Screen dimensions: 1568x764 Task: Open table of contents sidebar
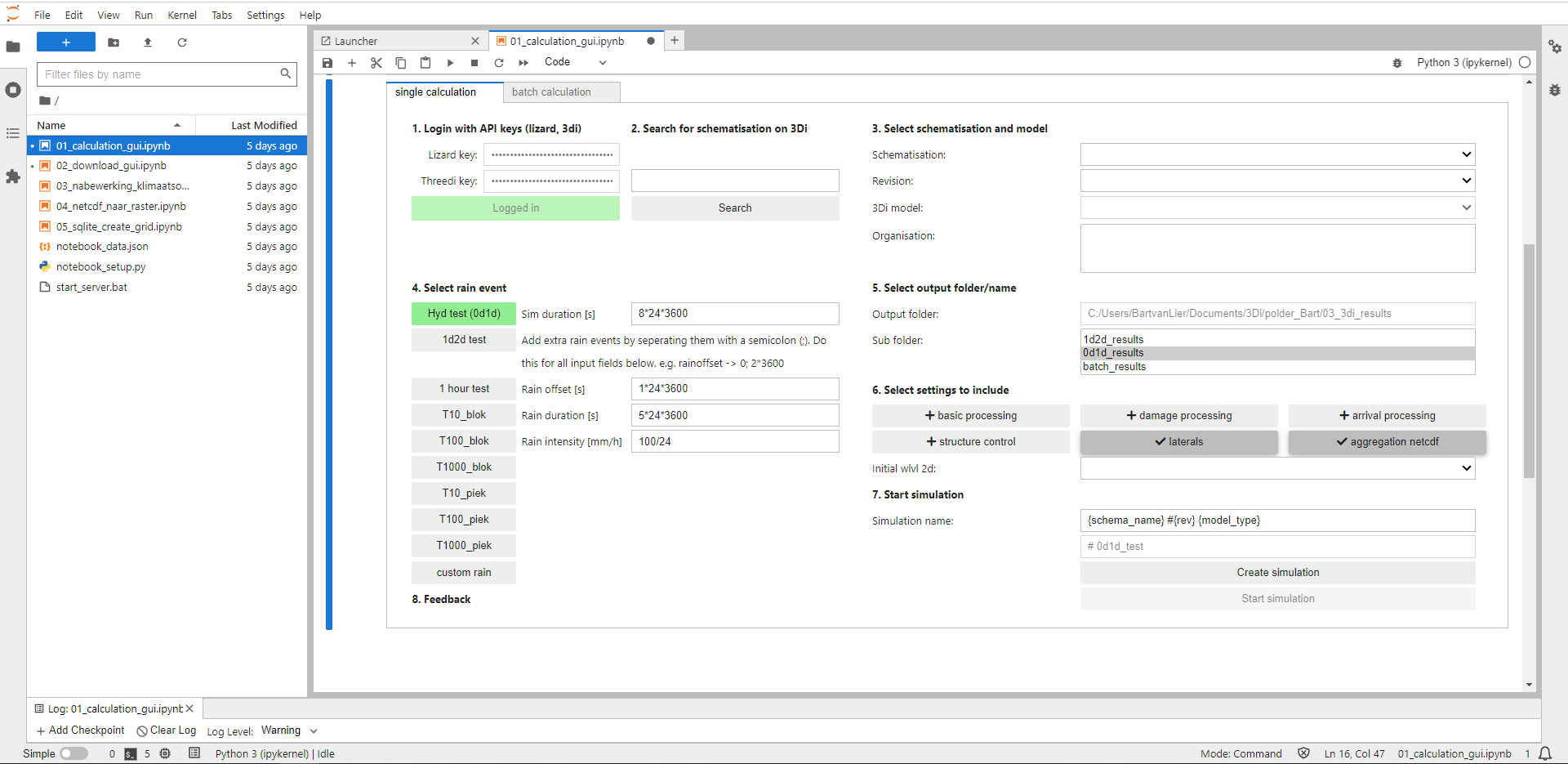click(13, 133)
